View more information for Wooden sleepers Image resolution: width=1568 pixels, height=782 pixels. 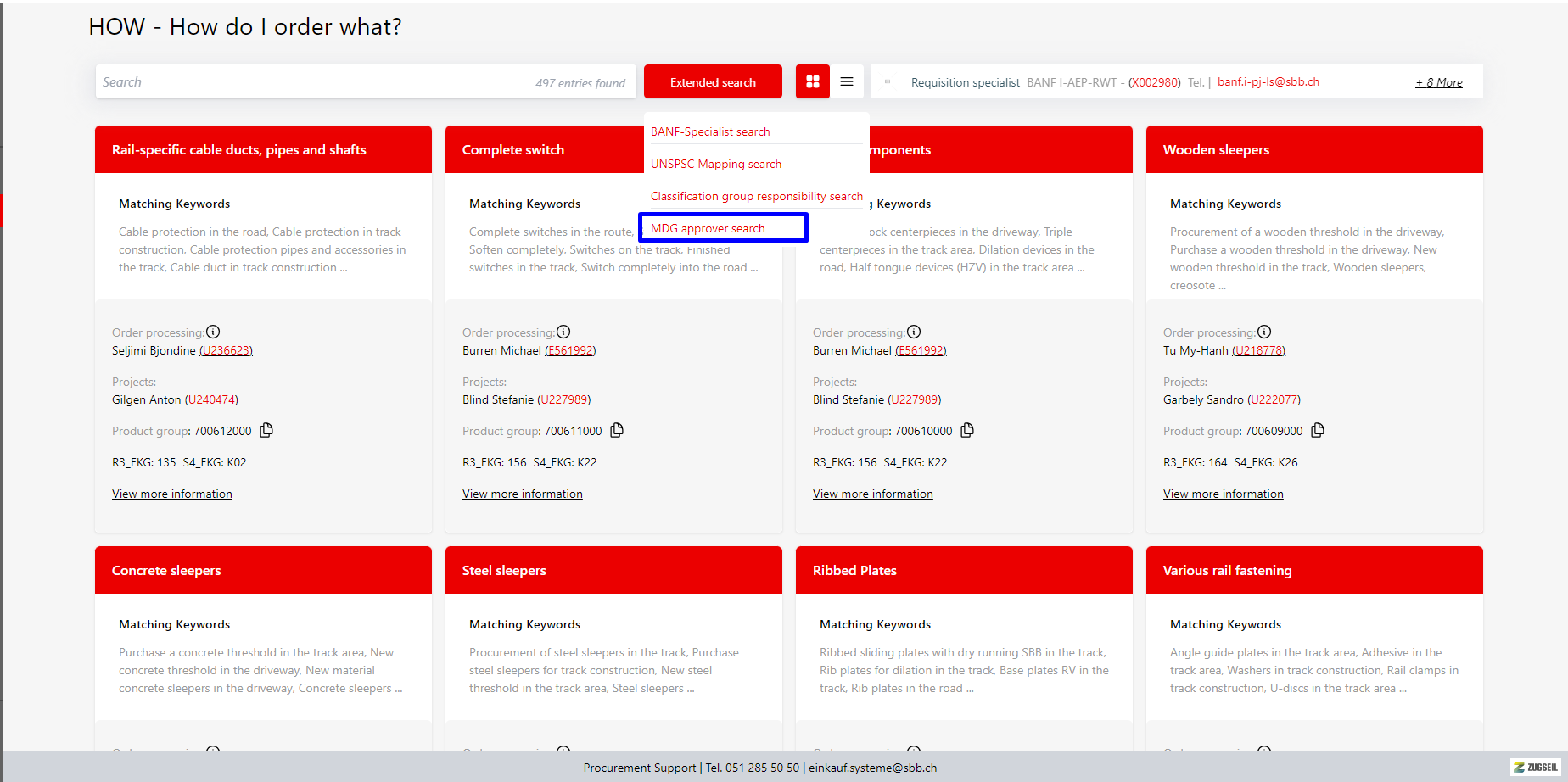click(1223, 494)
